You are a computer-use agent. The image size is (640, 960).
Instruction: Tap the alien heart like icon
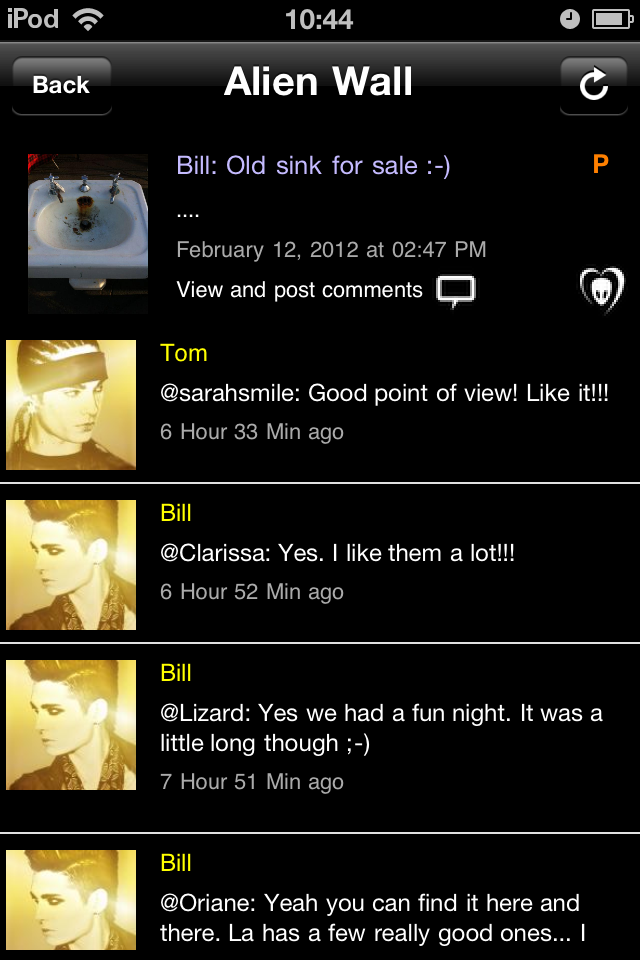(x=602, y=290)
